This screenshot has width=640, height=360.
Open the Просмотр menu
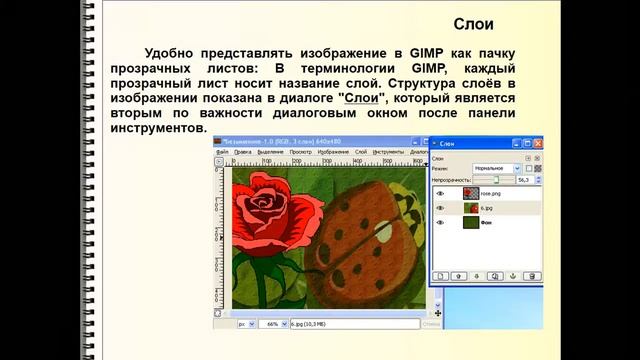point(300,152)
